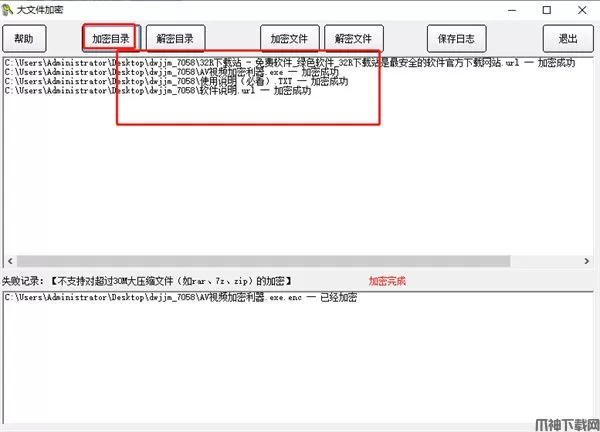Click the horizontal scrollbar thumb in the log
The width and height of the screenshot is (600, 432).
(263, 261)
